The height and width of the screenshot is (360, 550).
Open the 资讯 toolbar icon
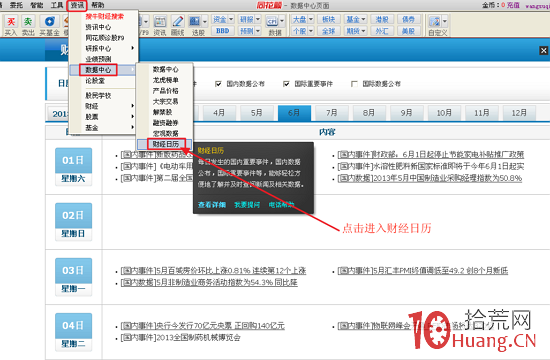coord(160,25)
